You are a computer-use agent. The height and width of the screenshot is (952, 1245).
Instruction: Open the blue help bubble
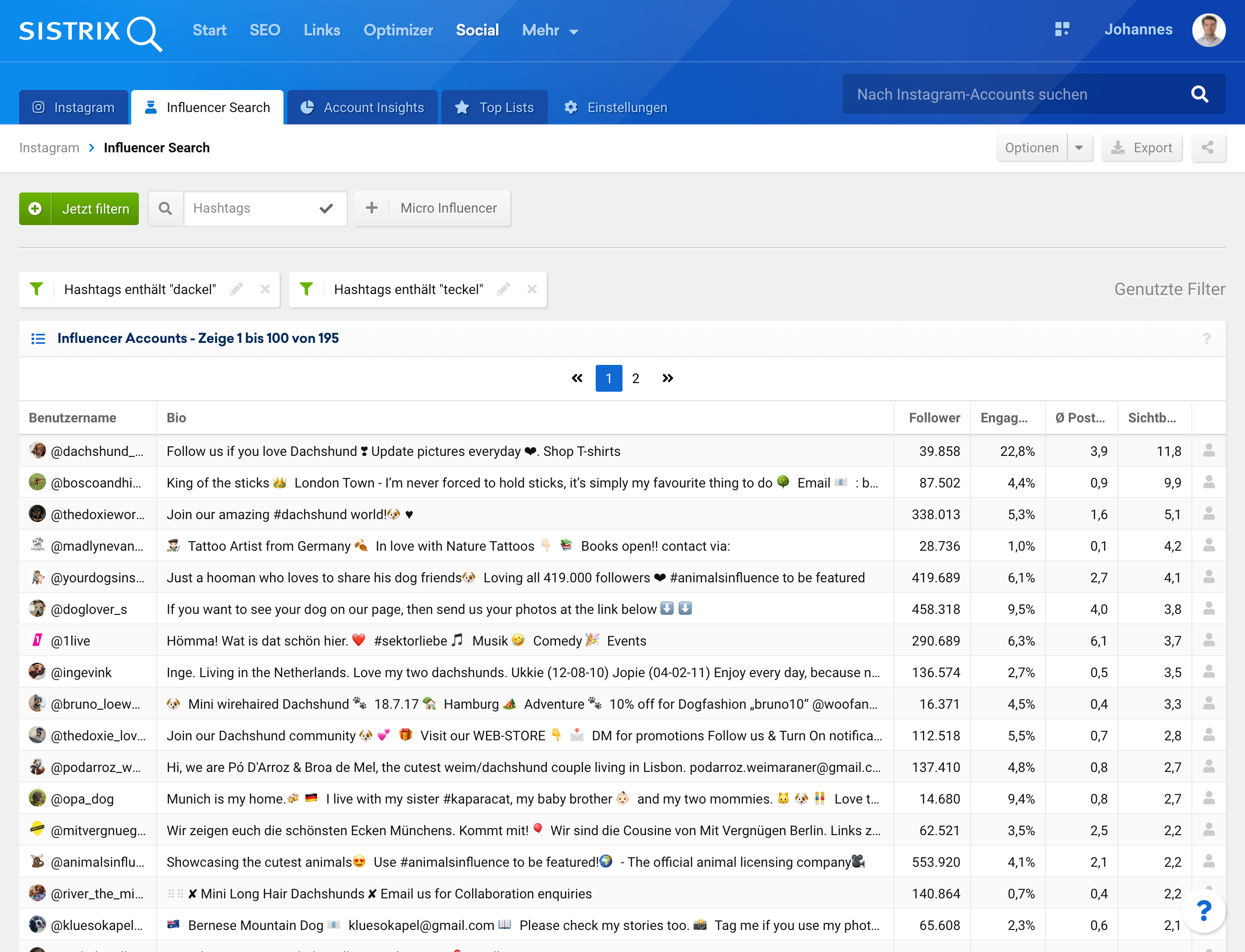1204,911
